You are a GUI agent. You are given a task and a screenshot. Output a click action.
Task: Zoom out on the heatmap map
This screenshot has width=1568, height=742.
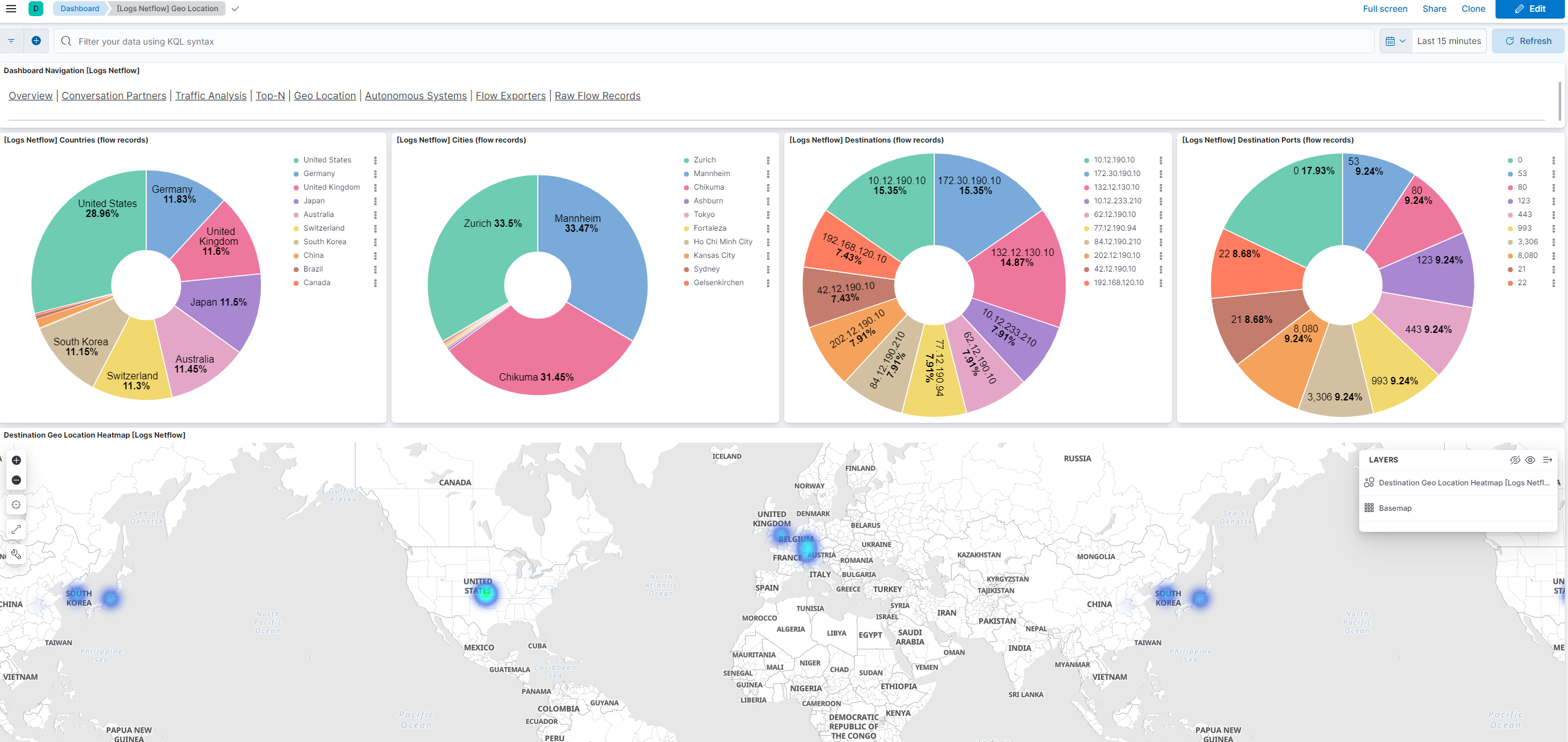click(16, 480)
